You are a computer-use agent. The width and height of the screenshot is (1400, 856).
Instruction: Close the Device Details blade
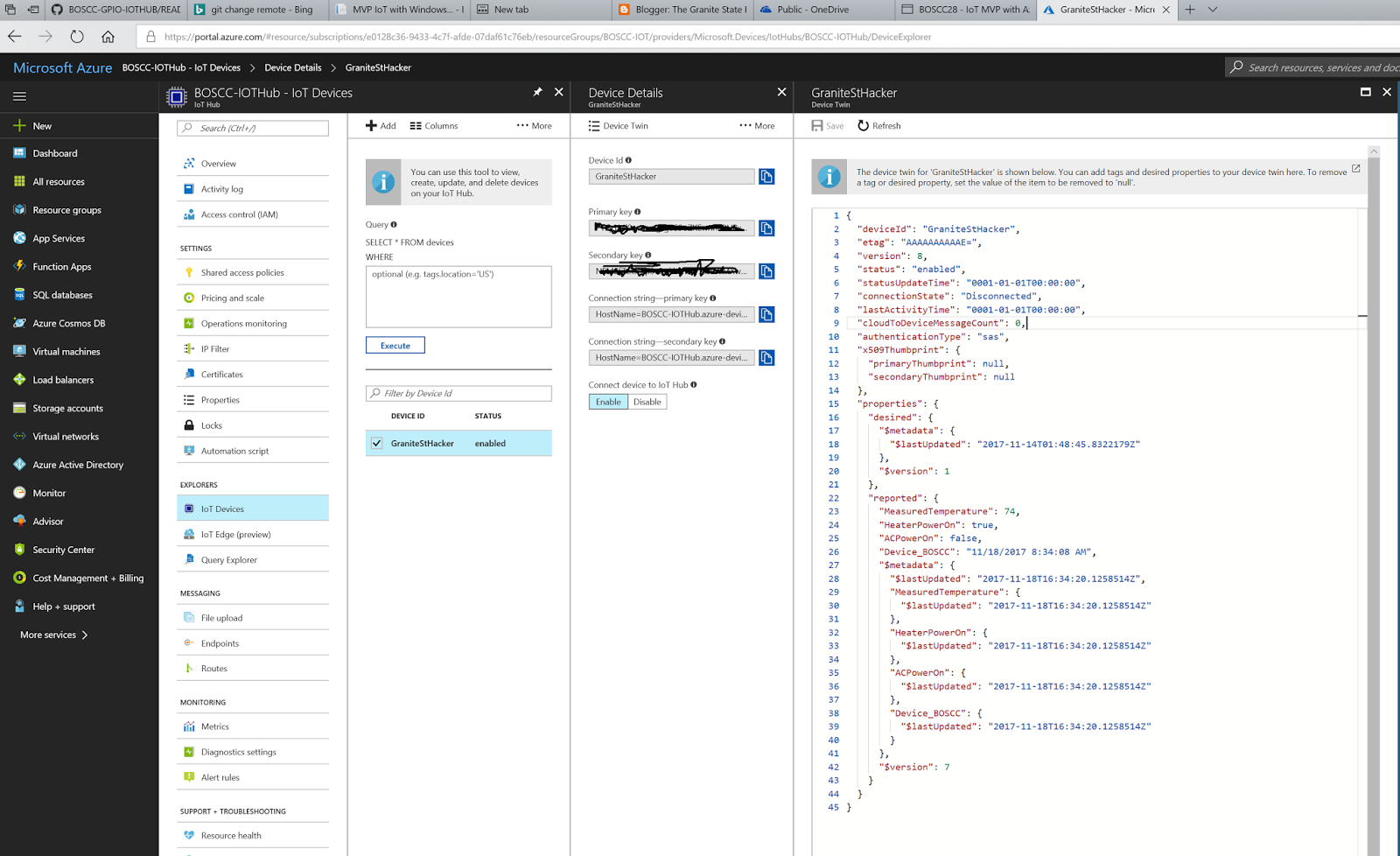[x=781, y=92]
